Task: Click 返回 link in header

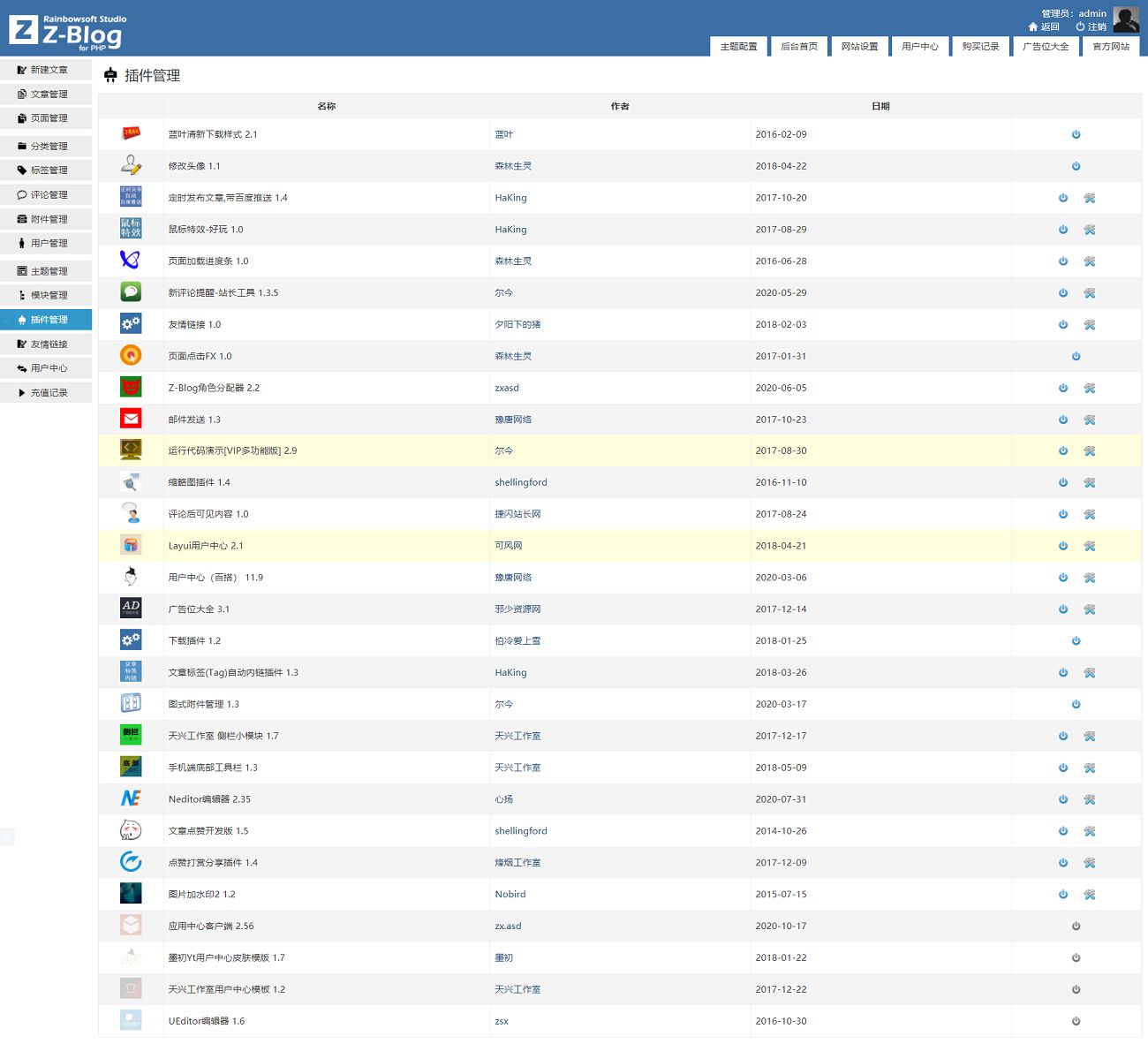Action: [x=1044, y=26]
